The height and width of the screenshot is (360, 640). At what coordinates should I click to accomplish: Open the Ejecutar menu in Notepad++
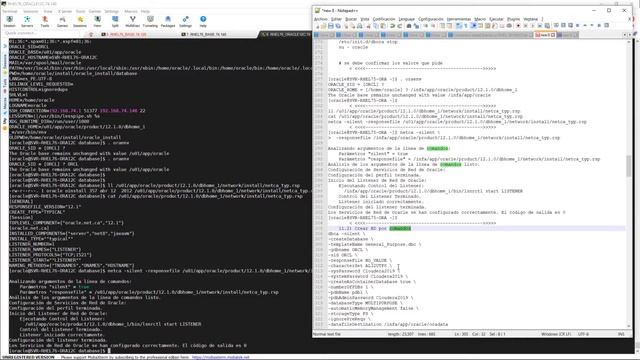[496, 19]
